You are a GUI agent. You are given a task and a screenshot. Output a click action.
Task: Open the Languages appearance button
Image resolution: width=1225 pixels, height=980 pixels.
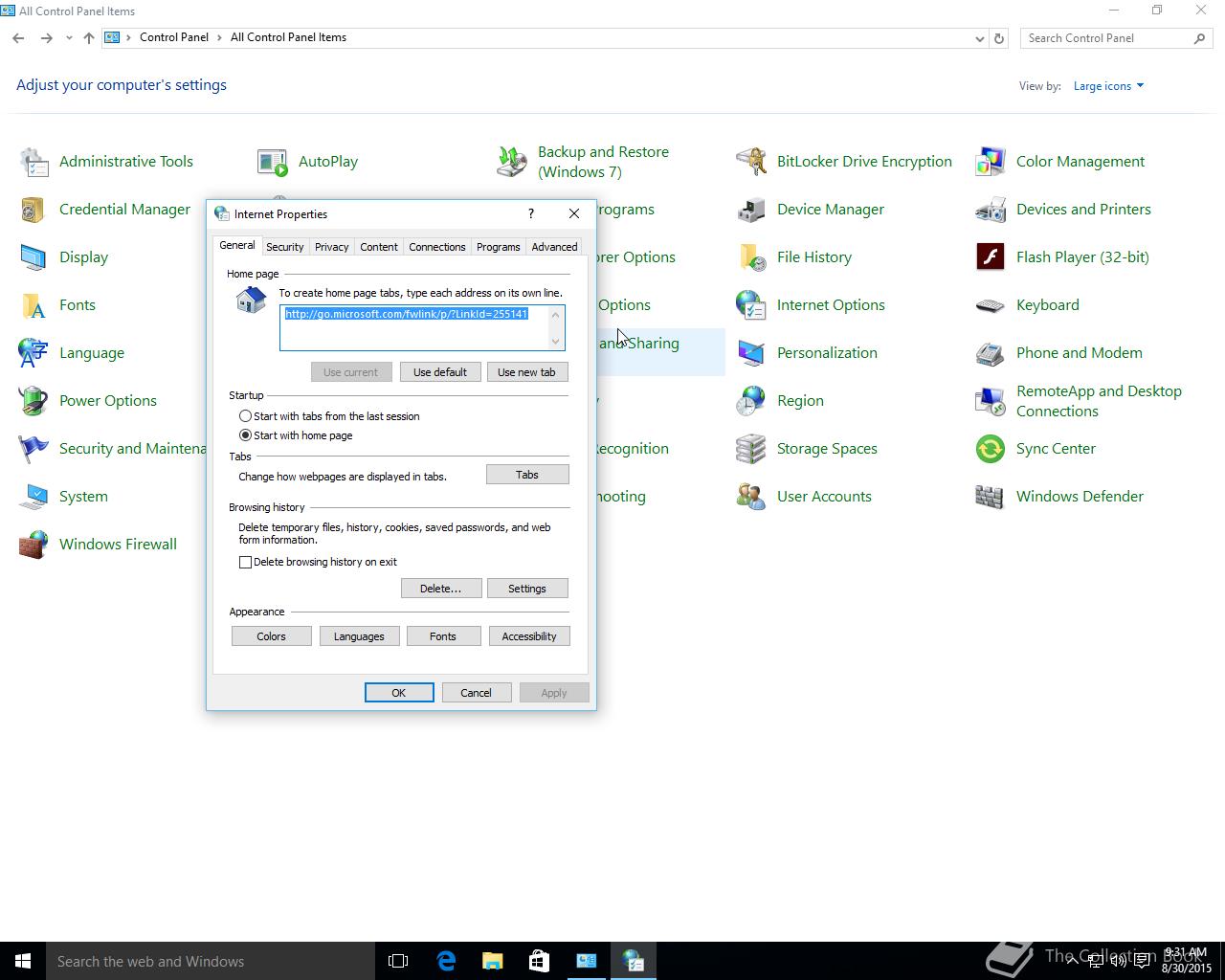(359, 636)
